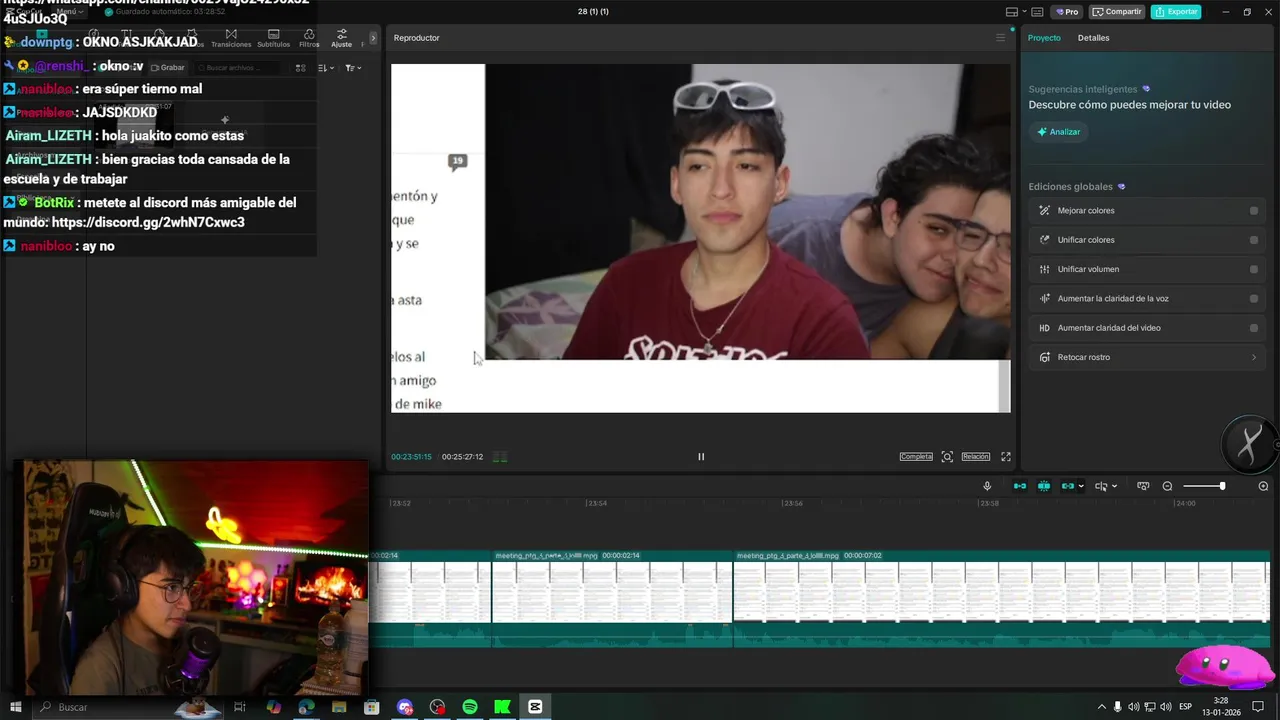
Task: Open Microsoft Edge from the taskbar
Action: pos(306,707)
